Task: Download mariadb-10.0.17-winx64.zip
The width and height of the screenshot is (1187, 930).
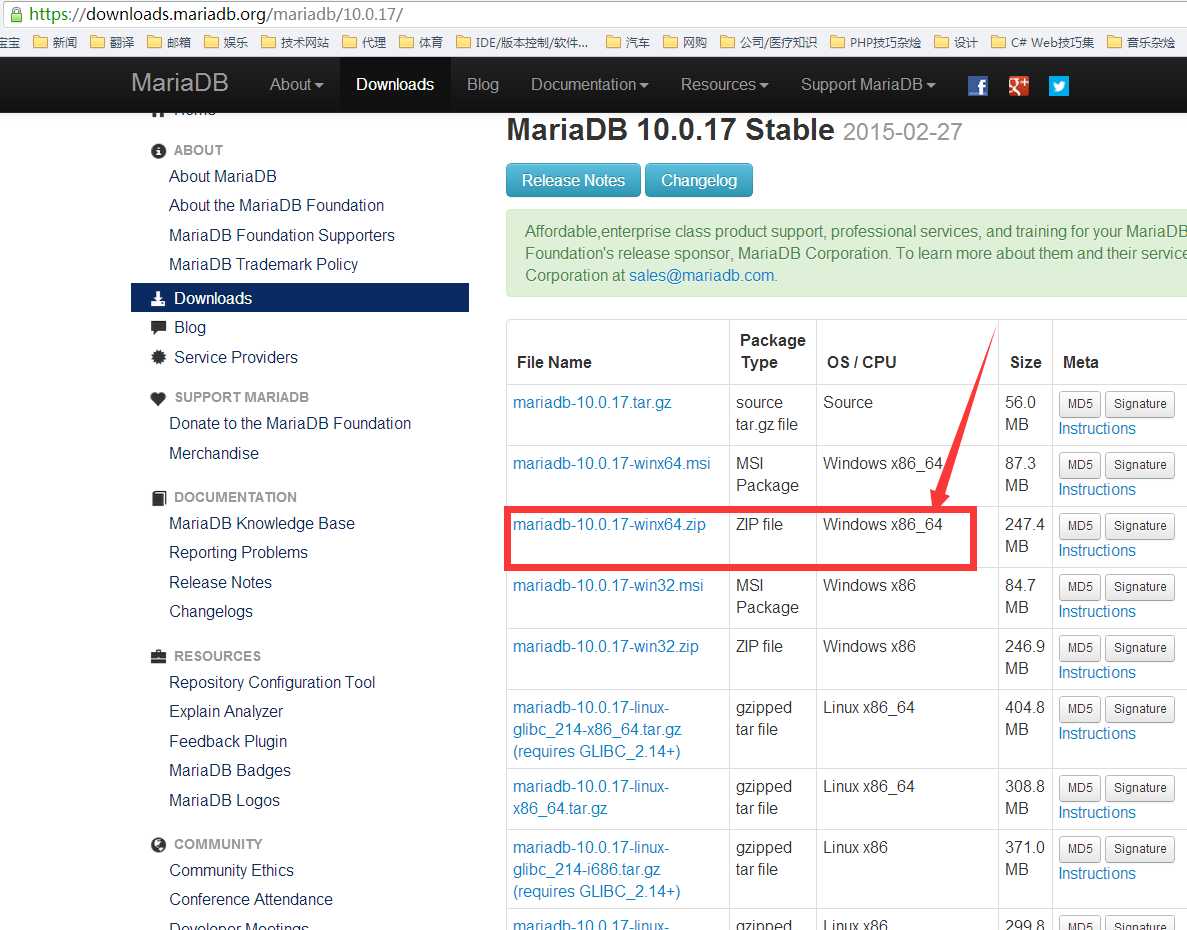Action: 609,524
